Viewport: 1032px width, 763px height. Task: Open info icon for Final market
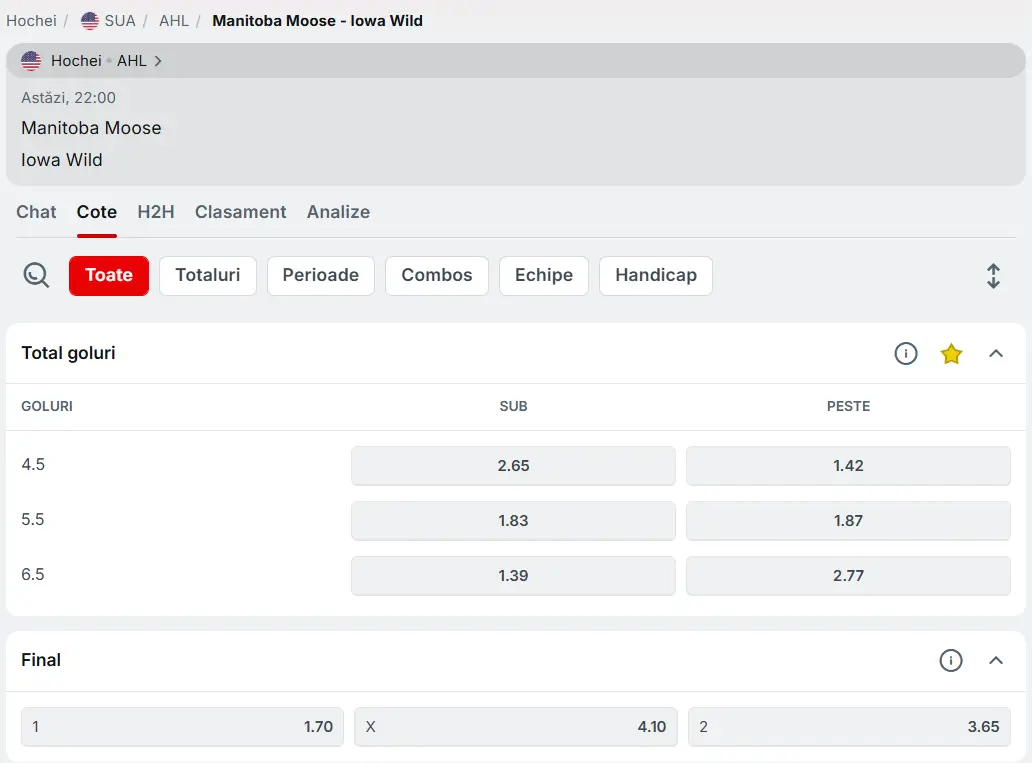[x=951, y=660]
